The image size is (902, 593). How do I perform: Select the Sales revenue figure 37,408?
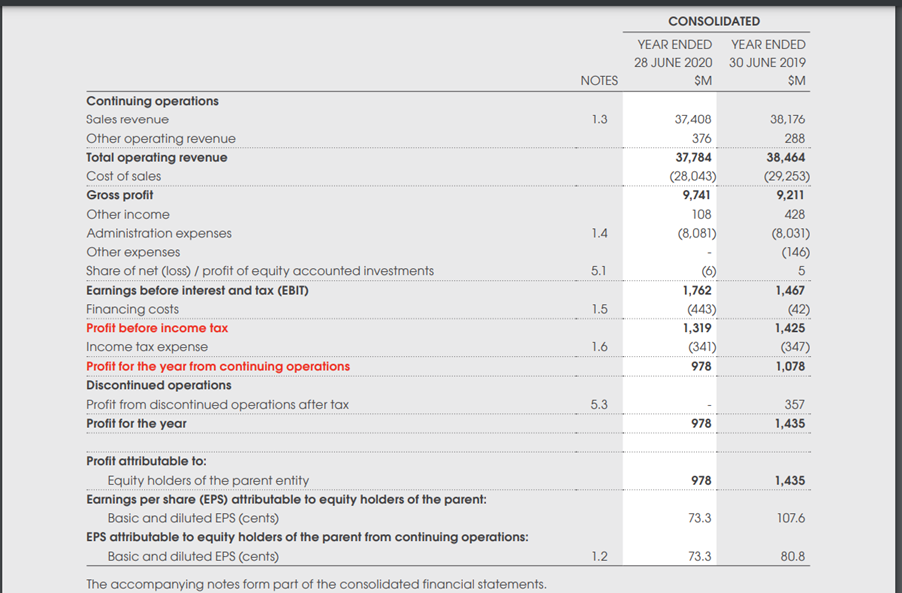tap(693, 119)
